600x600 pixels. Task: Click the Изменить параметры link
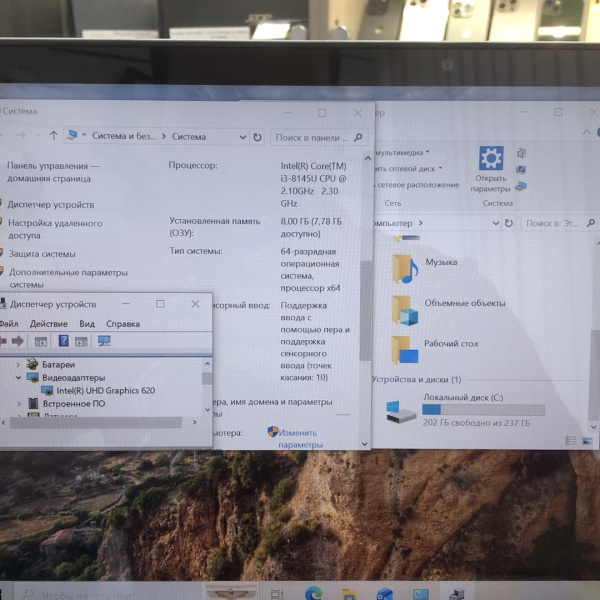300,439
